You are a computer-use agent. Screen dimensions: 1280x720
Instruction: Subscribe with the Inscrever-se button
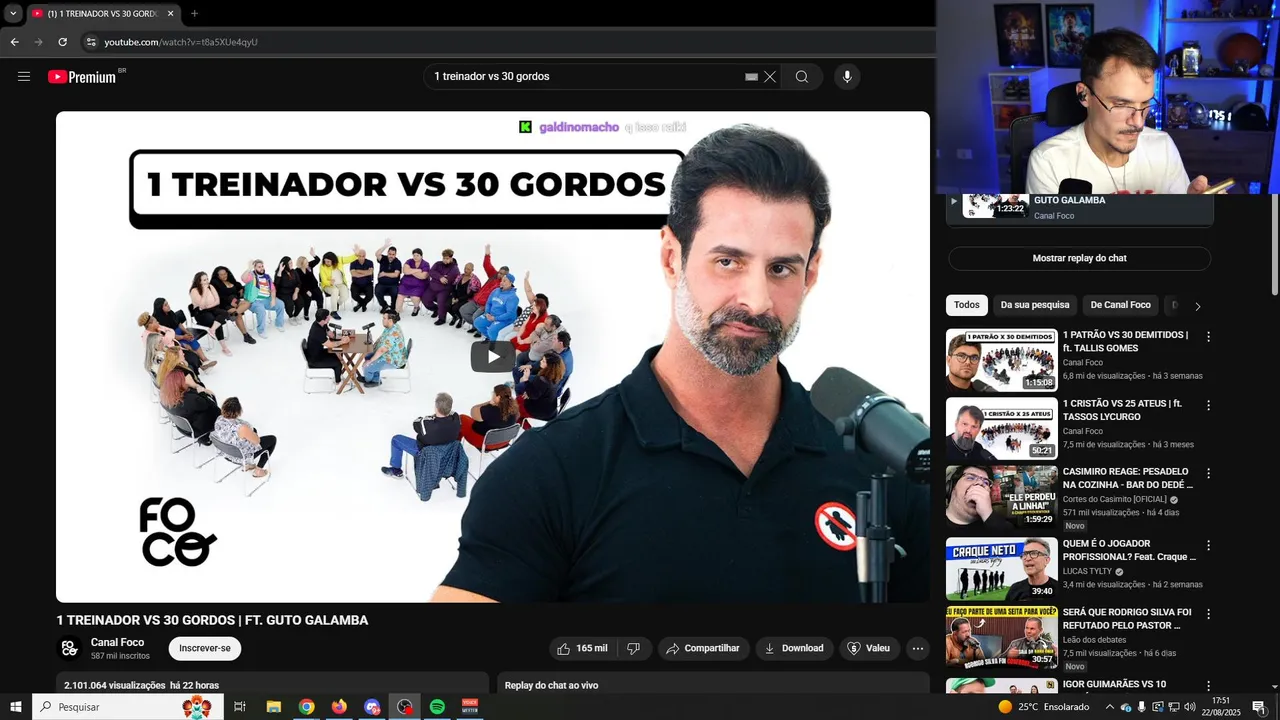[x=205, y=648]
